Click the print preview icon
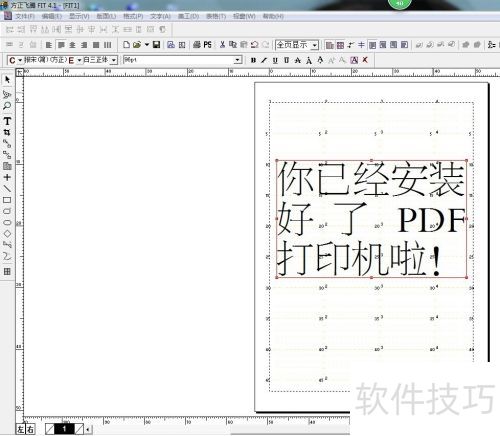The image size is (500, 436). [171, 44]
